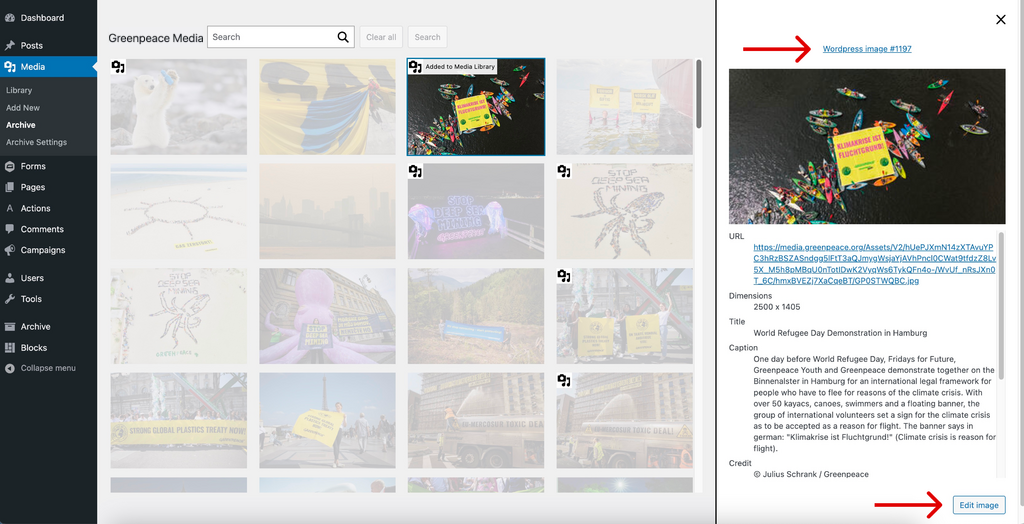Focus the Greenpeace Media search field
1024x524 pixels.
[x=281, y=37]
